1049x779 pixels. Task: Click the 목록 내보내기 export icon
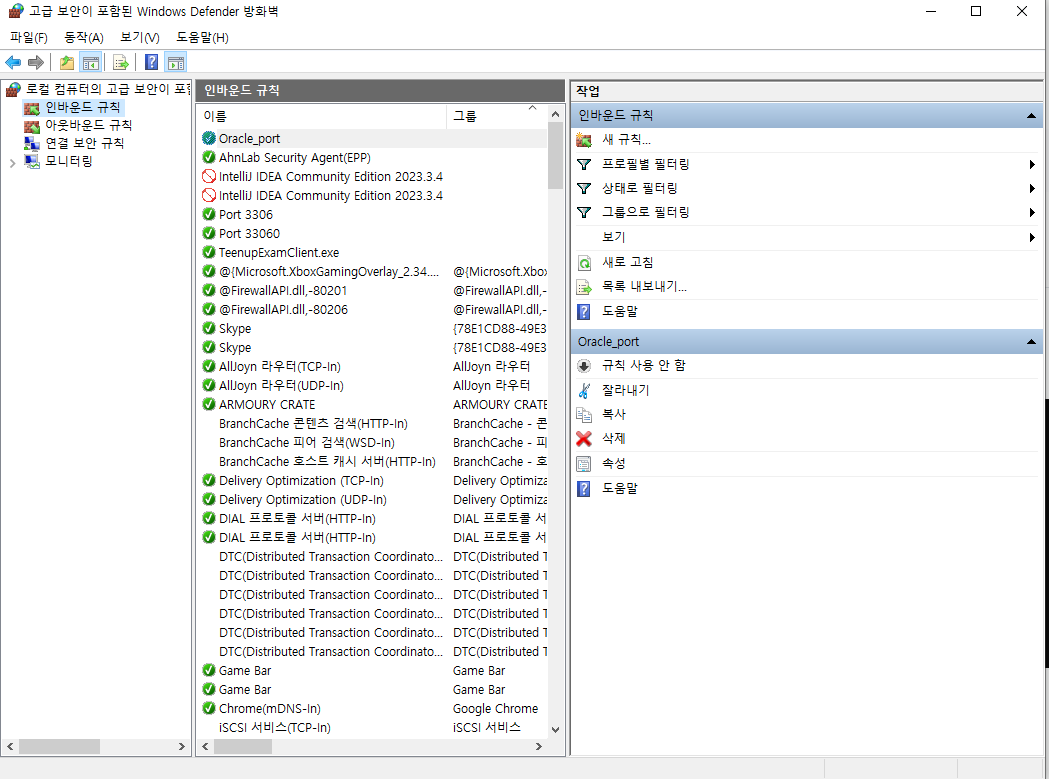coord(584,287)
